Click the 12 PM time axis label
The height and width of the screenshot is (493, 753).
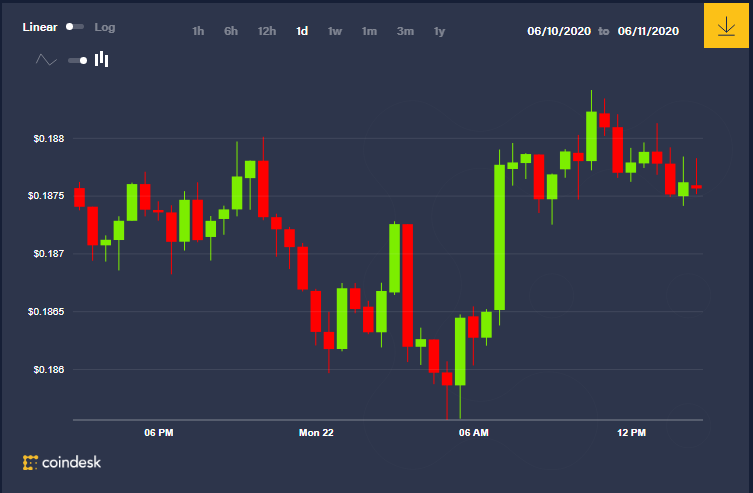(x=632, y=433)
